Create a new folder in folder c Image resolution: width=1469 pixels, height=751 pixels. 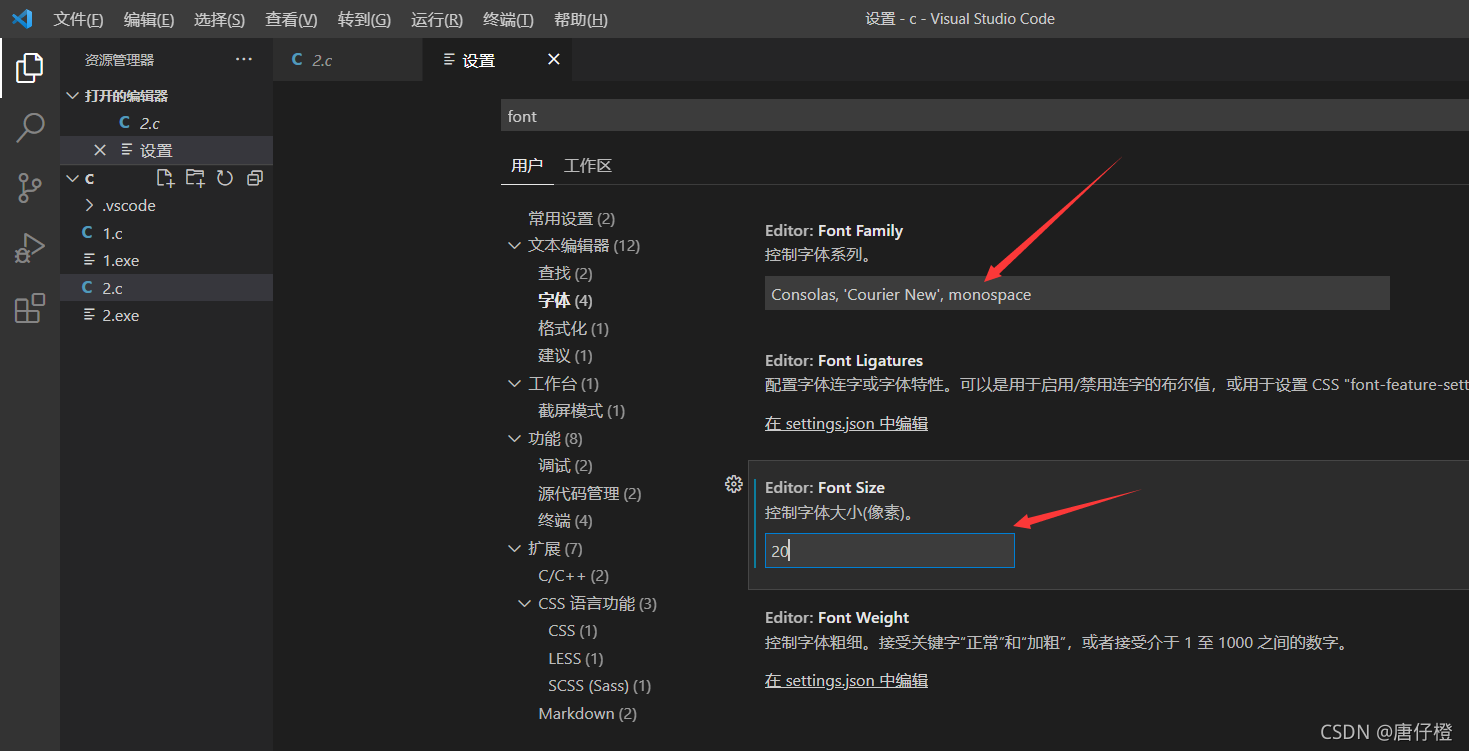pyautogui.click(x=196, y=178)
